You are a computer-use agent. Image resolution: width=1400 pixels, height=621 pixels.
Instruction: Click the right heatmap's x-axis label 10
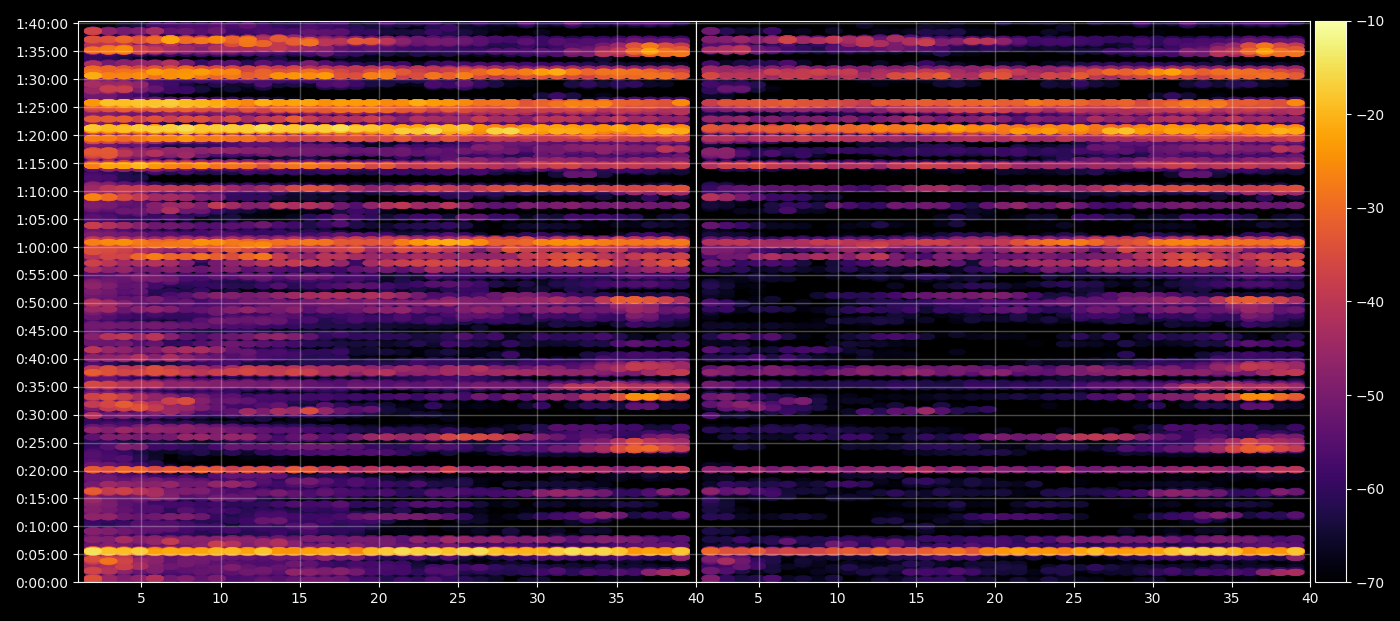pyautogui.click(x=837, y=598)
